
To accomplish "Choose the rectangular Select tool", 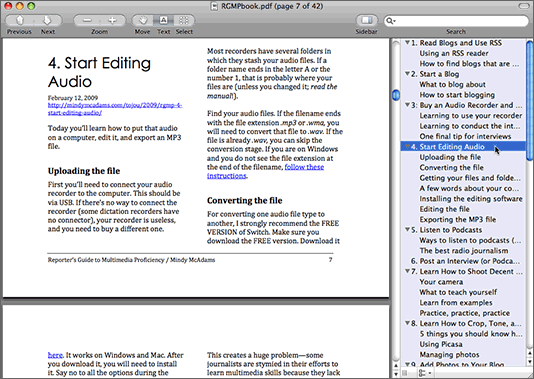I will pyautogui.click(x=184, y=20).
